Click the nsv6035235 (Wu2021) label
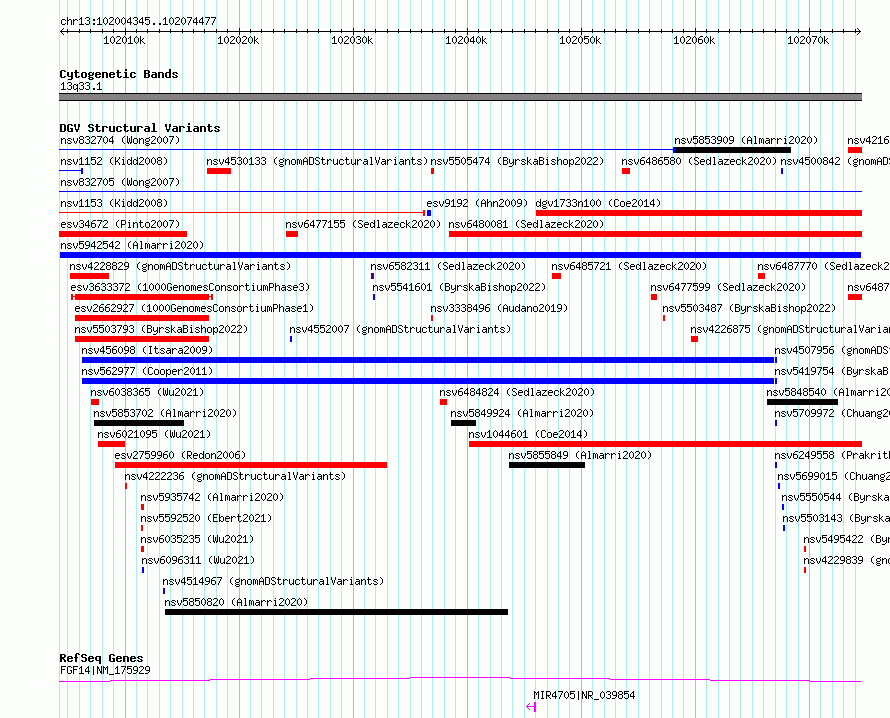890x718 pixels. click(x=197, y=539)
